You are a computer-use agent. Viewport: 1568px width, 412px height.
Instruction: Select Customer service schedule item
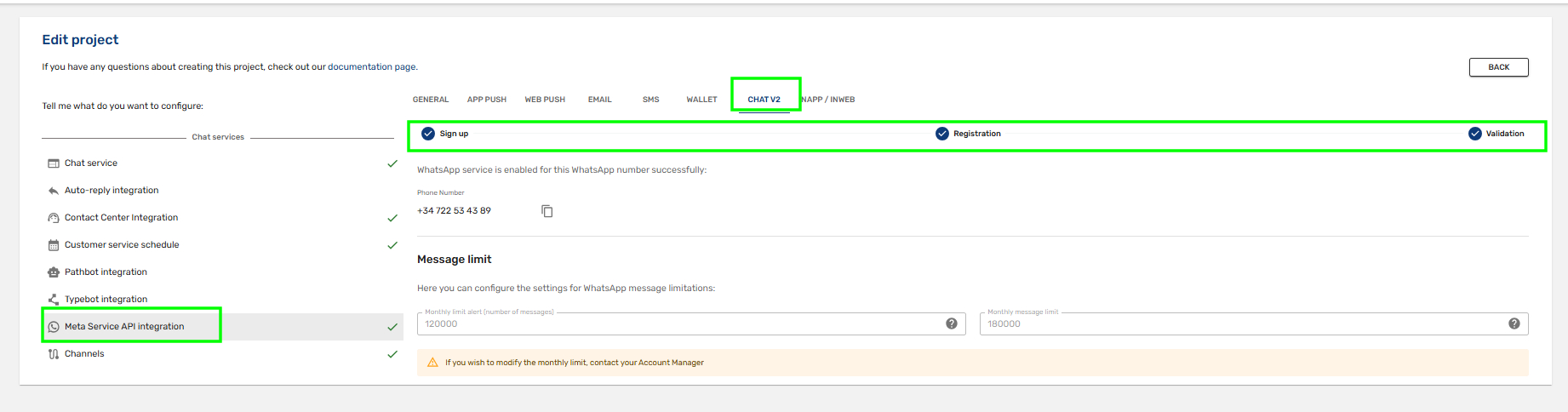coord(223,245)
